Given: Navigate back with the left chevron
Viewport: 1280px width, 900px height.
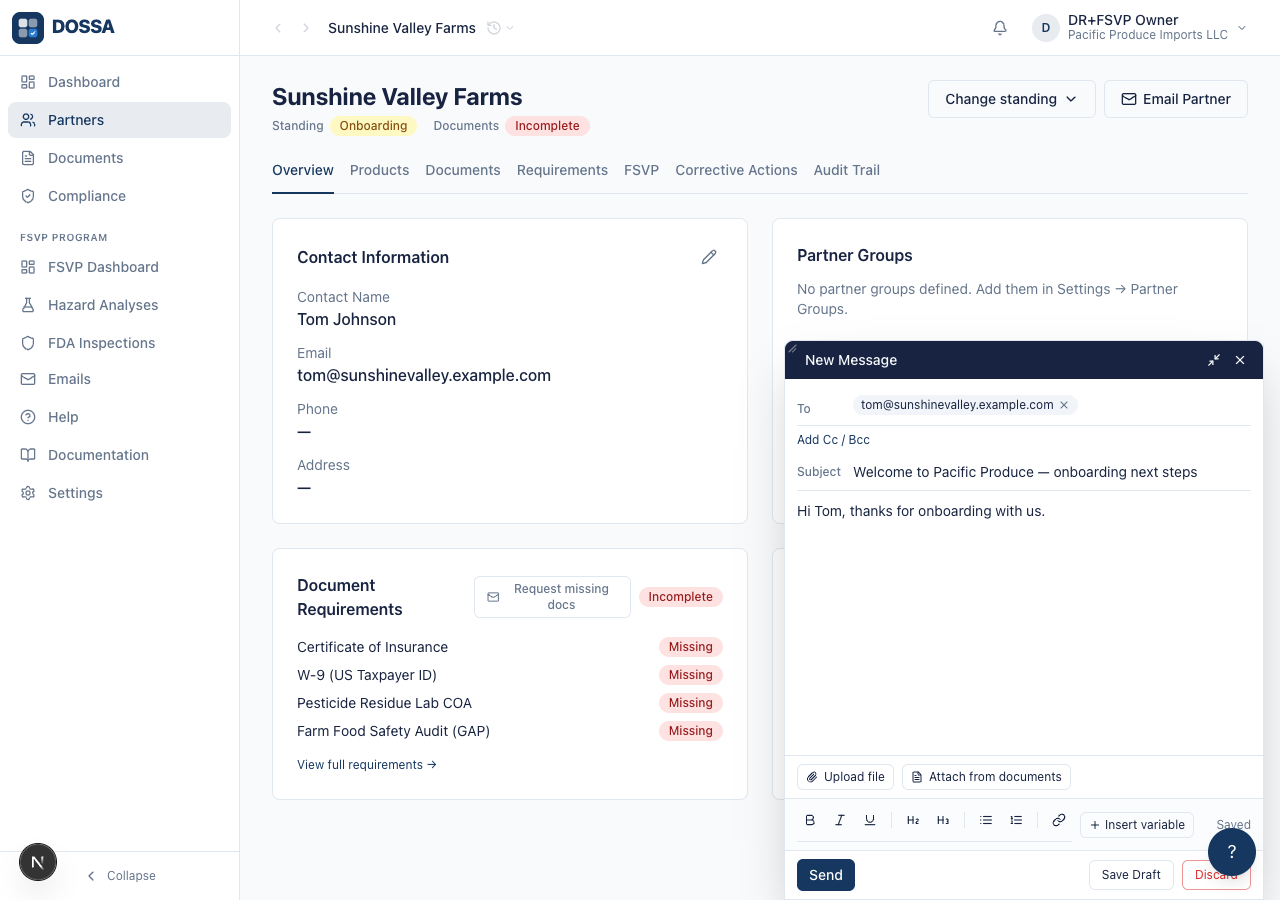Looking at the screenshot, I should [x=278, y=28].
